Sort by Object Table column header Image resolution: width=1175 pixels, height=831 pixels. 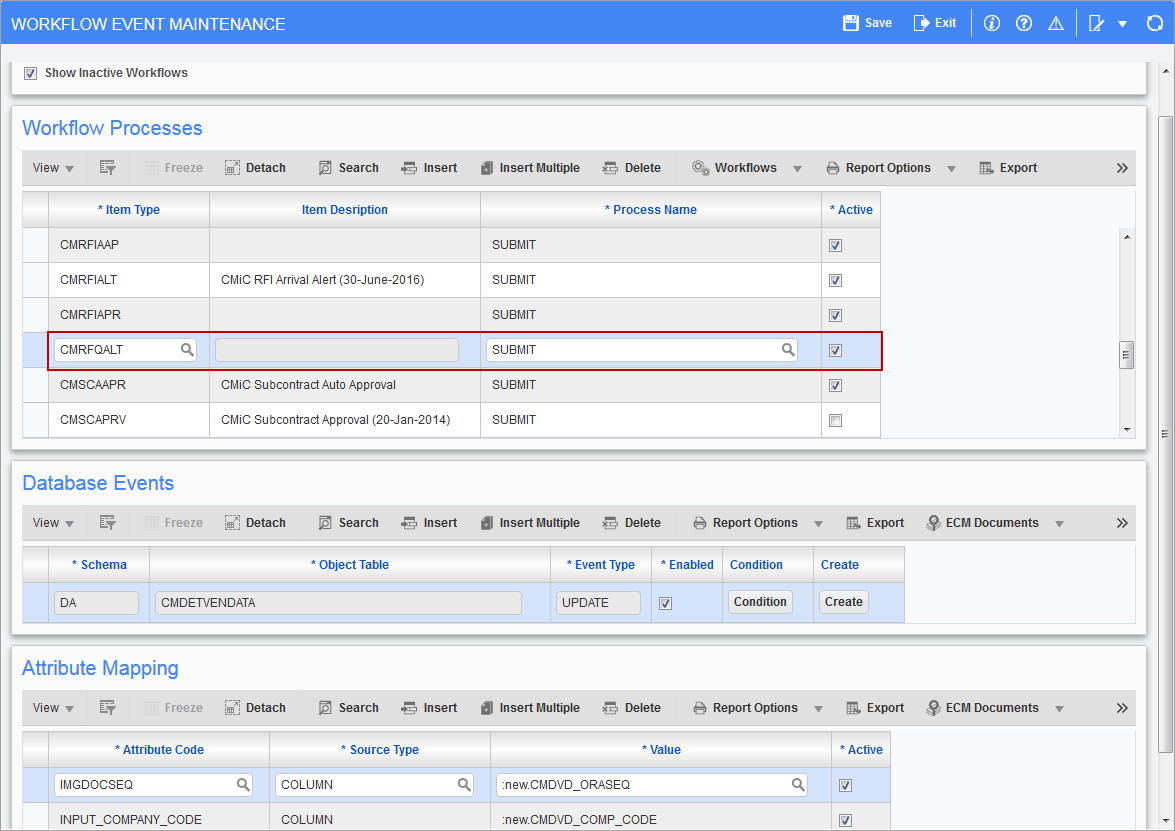[350, 565]
